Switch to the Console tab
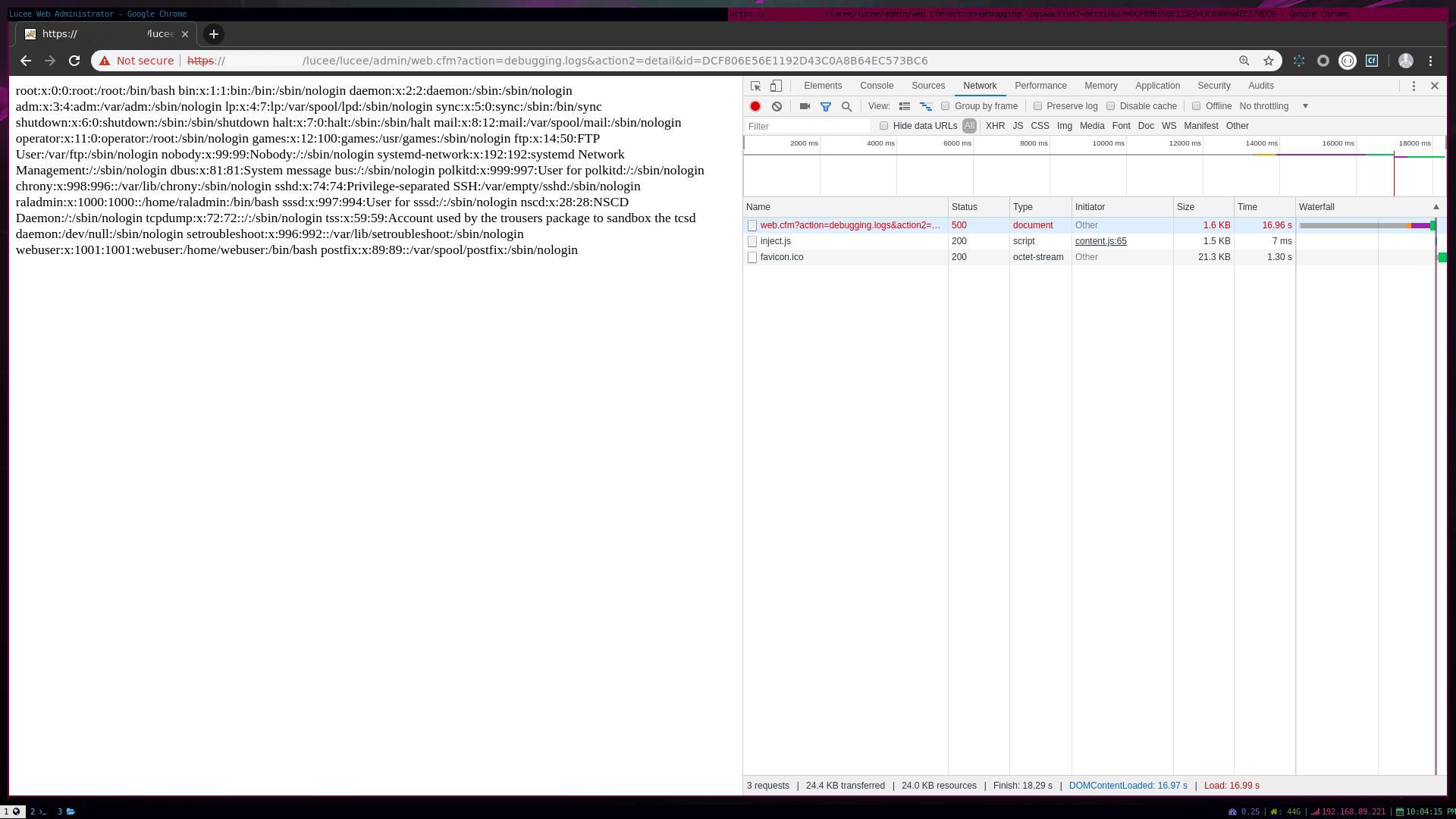This screenshot has width=1456, height=819. 877,86
